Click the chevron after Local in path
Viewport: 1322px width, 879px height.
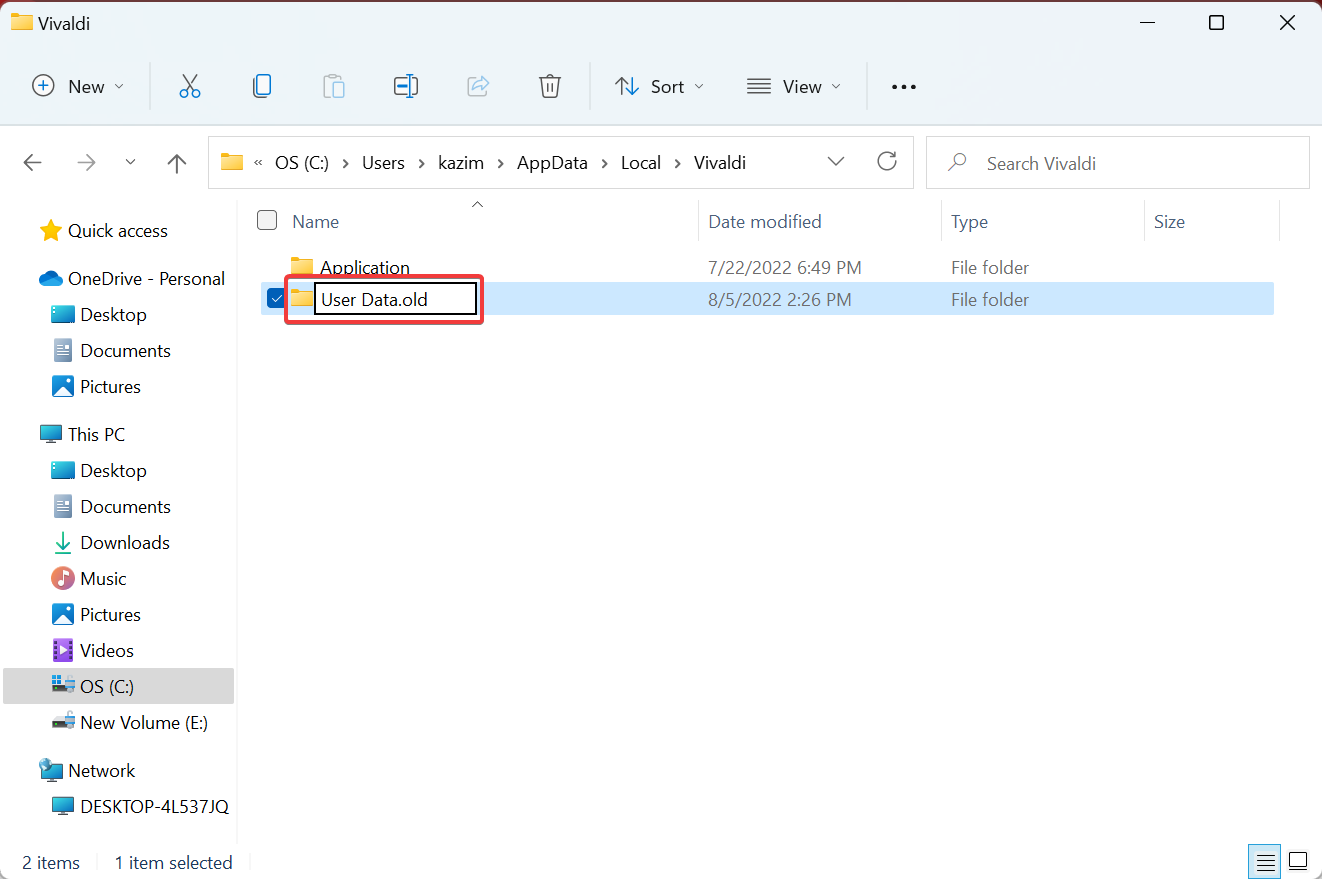[x=677, y=163]
